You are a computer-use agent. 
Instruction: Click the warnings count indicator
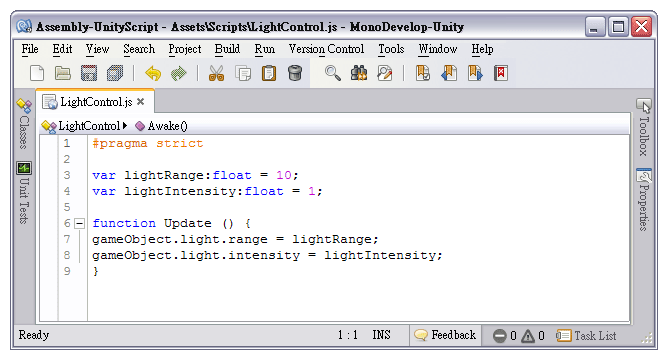point(533,336)
